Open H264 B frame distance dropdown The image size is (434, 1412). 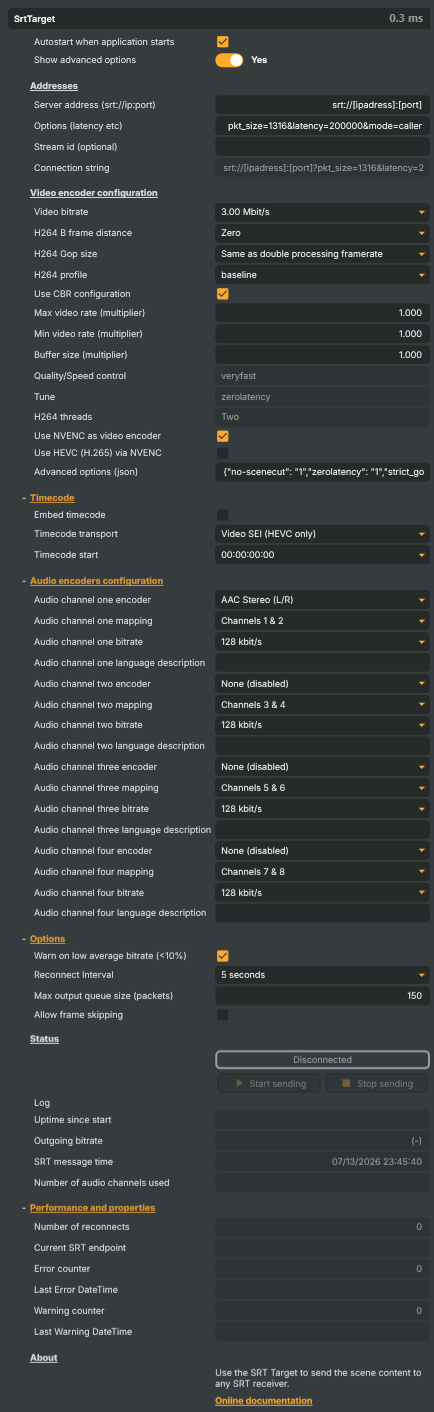pos(323,233)
